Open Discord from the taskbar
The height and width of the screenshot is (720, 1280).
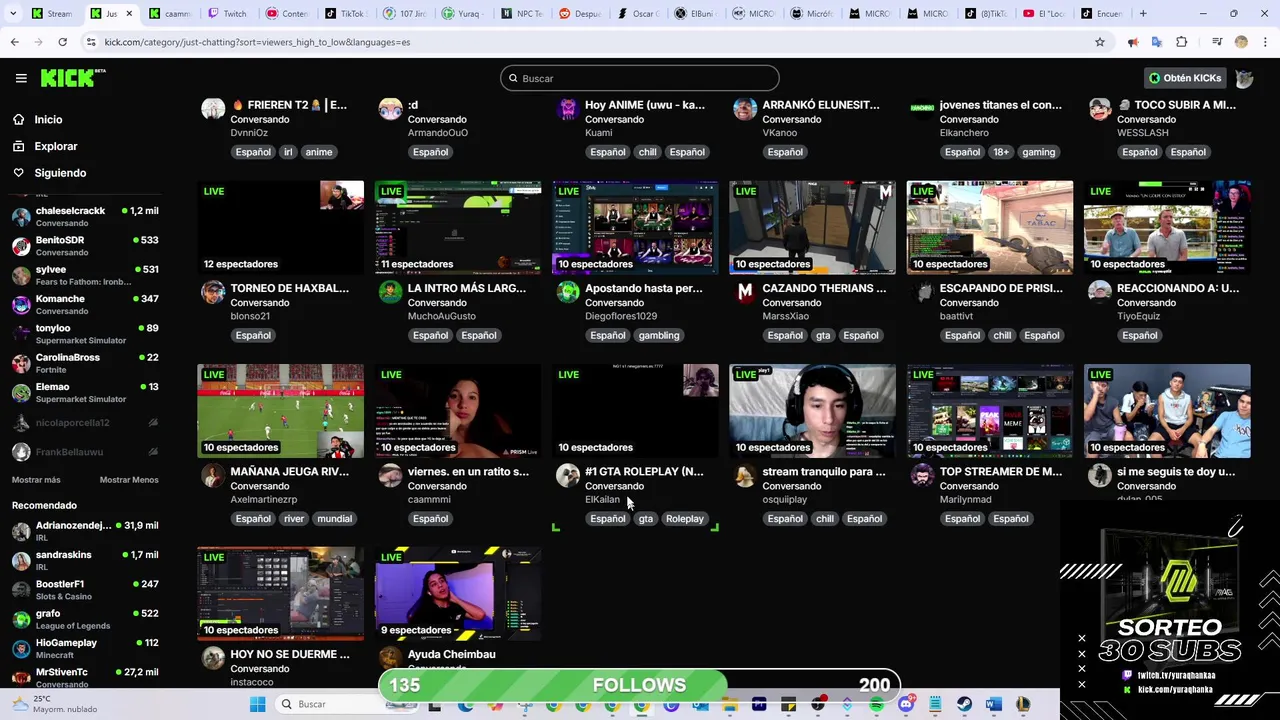point(906,704)
